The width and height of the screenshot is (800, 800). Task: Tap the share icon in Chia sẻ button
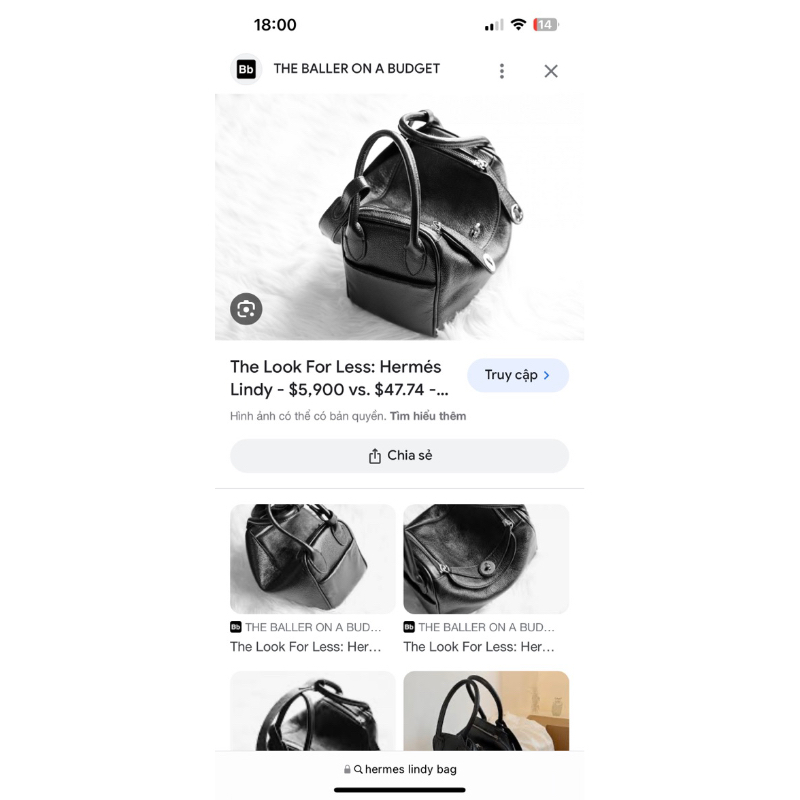pyautogui.click(x=374, y=456)
